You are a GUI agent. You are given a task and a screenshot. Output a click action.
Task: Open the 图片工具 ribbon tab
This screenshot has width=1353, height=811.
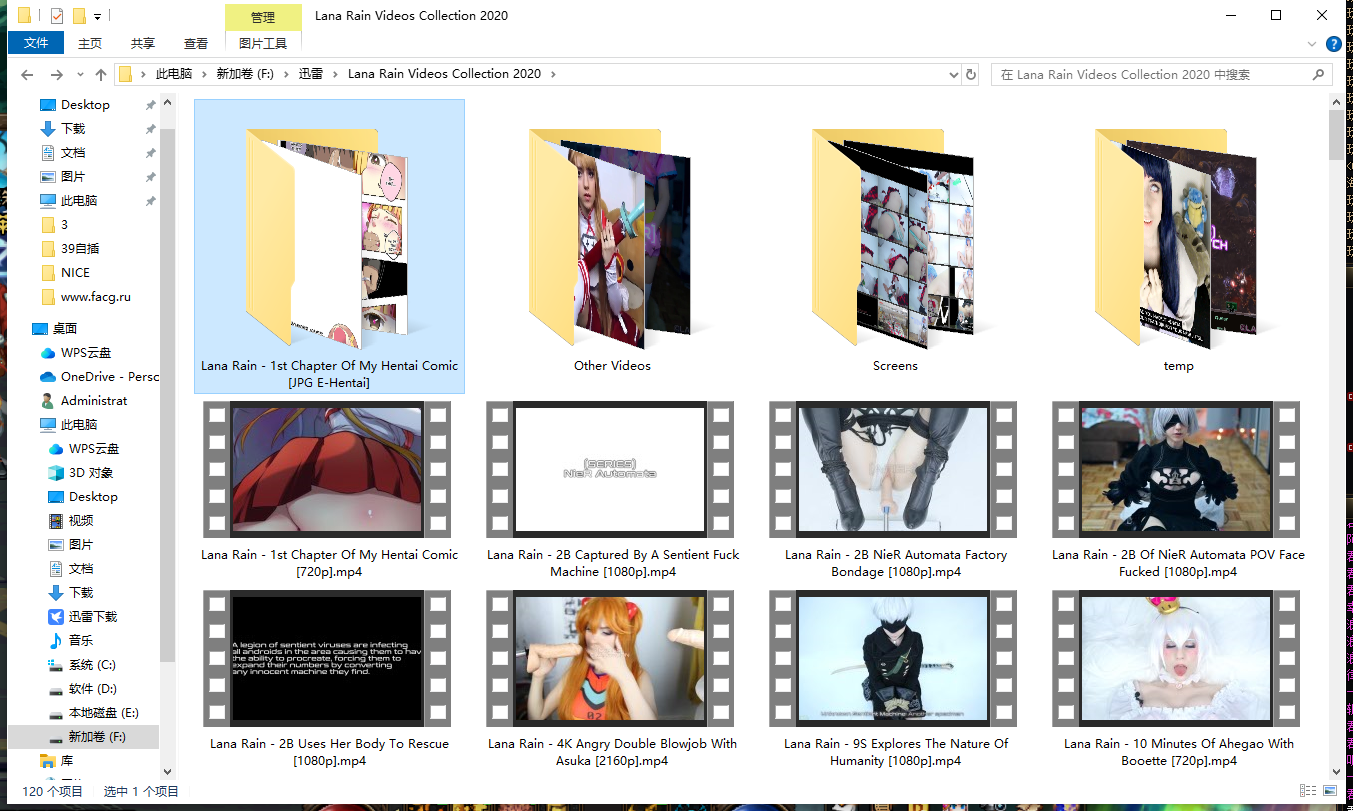point(263,43)
